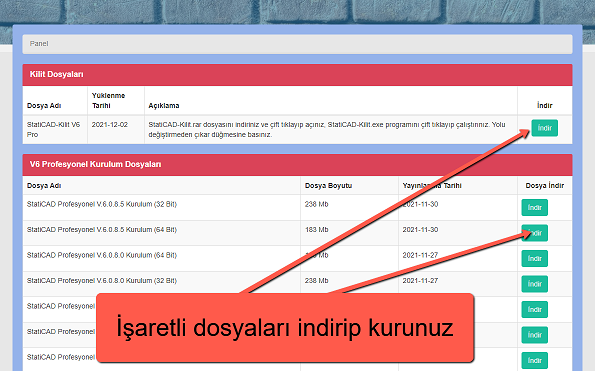The image size is (595, 371).
Task: Click the last visible İndir button
Action: click(x=534, y=360)
